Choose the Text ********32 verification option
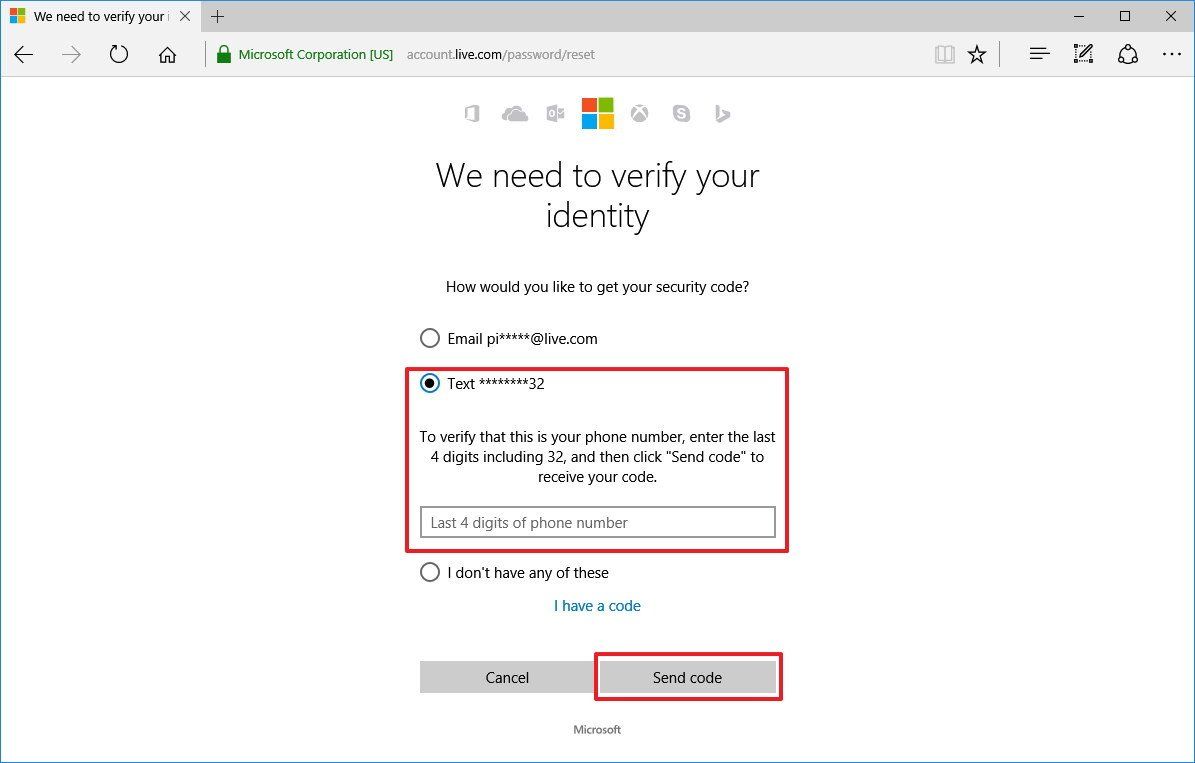This screenshot has width=1195, height=763. [x=430, y=383]
